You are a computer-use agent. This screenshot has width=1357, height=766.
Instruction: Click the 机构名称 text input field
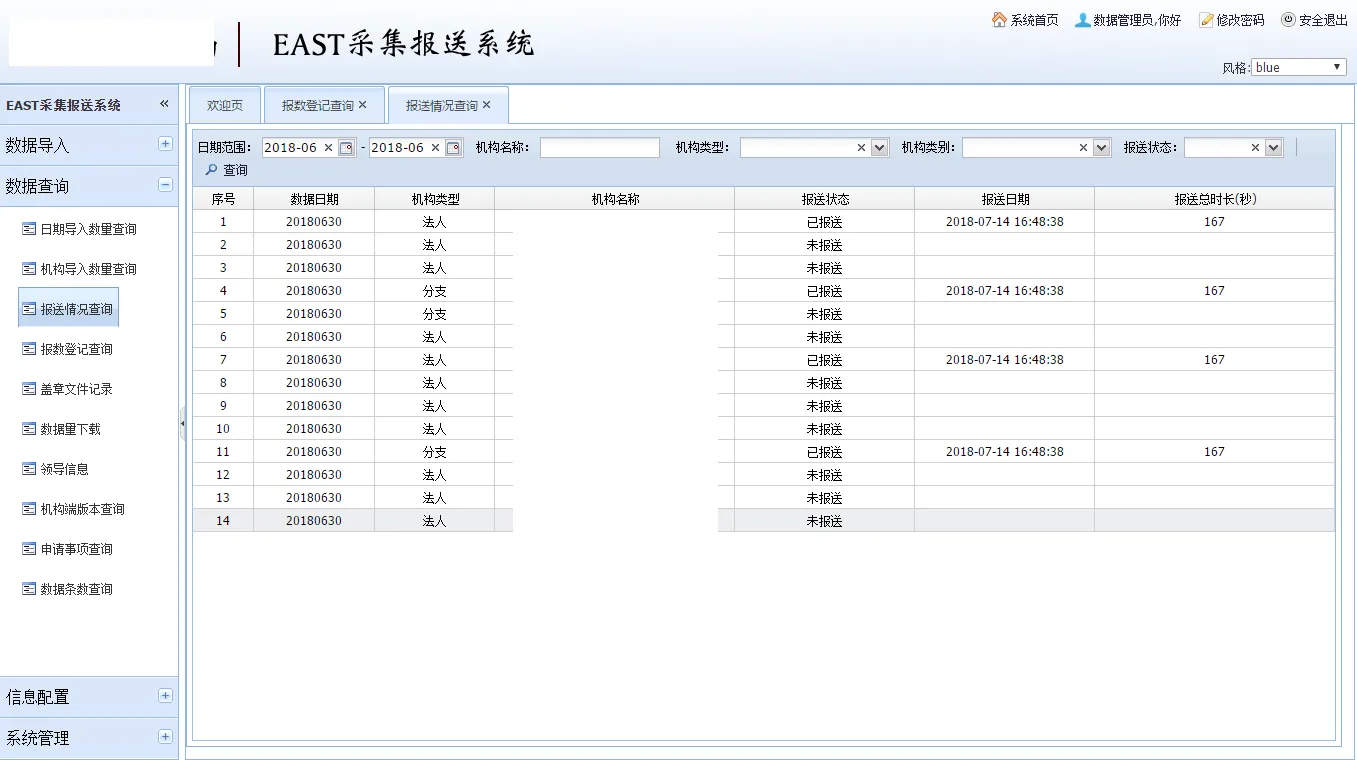[599, 148]
